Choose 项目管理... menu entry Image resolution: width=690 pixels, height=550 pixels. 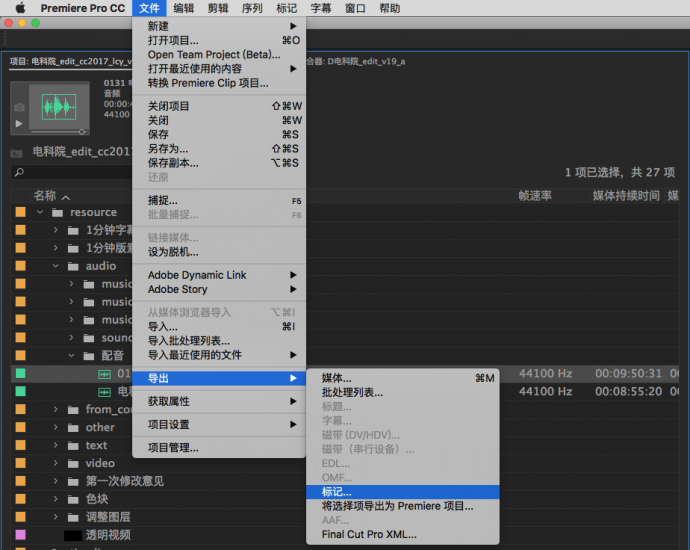[219, 448]
